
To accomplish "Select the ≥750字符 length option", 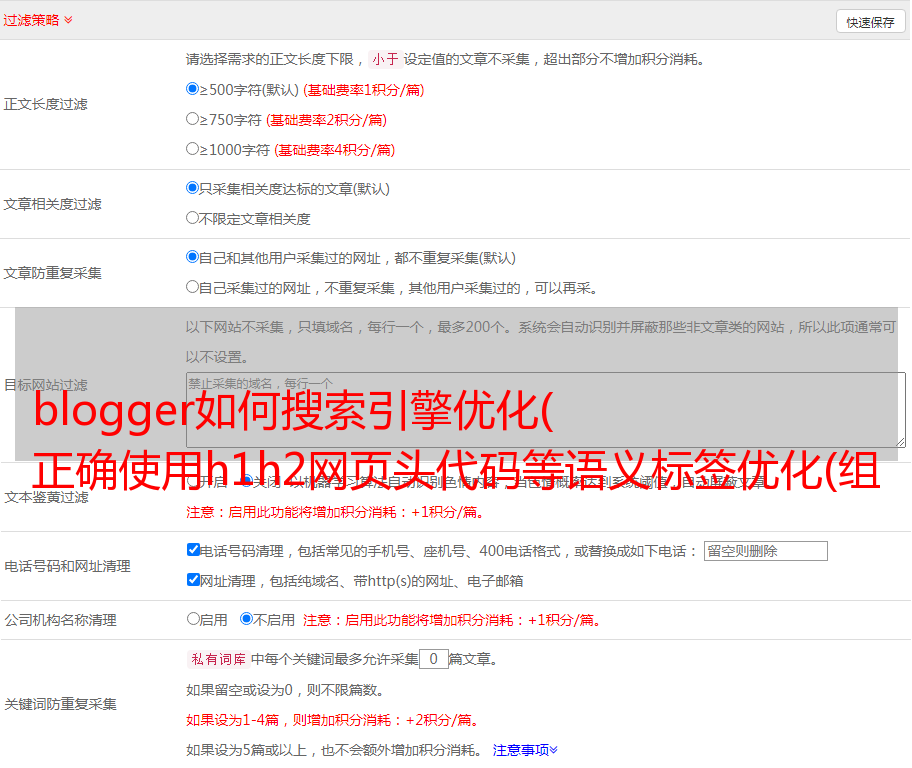I will 193,119.
